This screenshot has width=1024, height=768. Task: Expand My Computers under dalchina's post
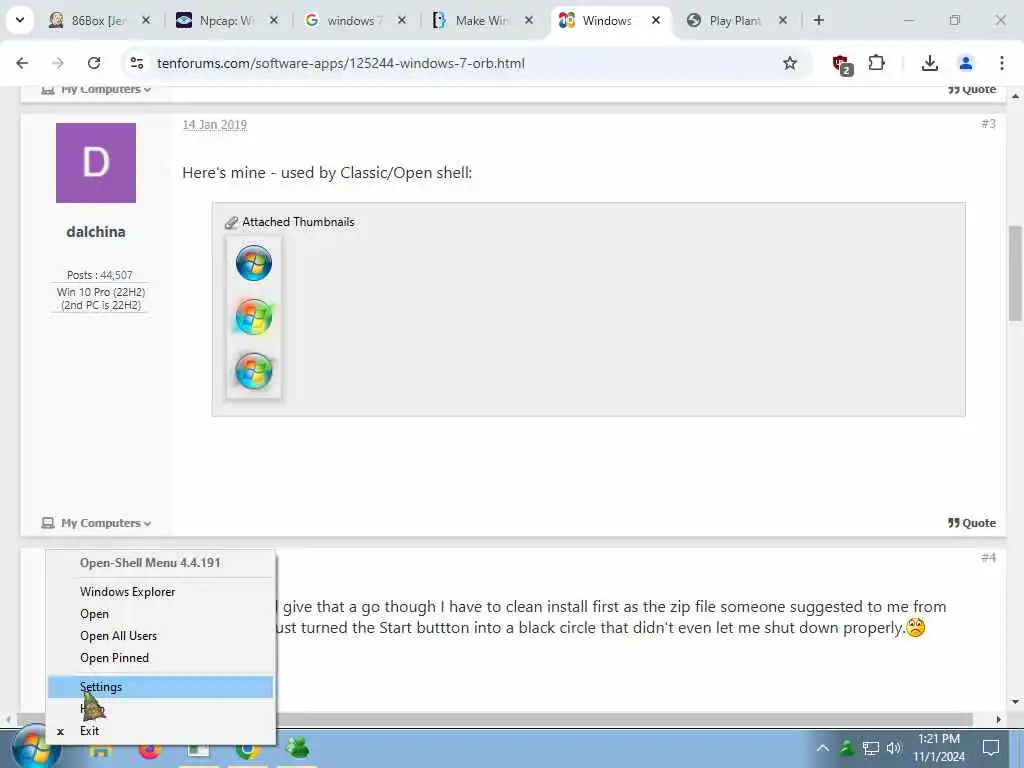point(97,523)
